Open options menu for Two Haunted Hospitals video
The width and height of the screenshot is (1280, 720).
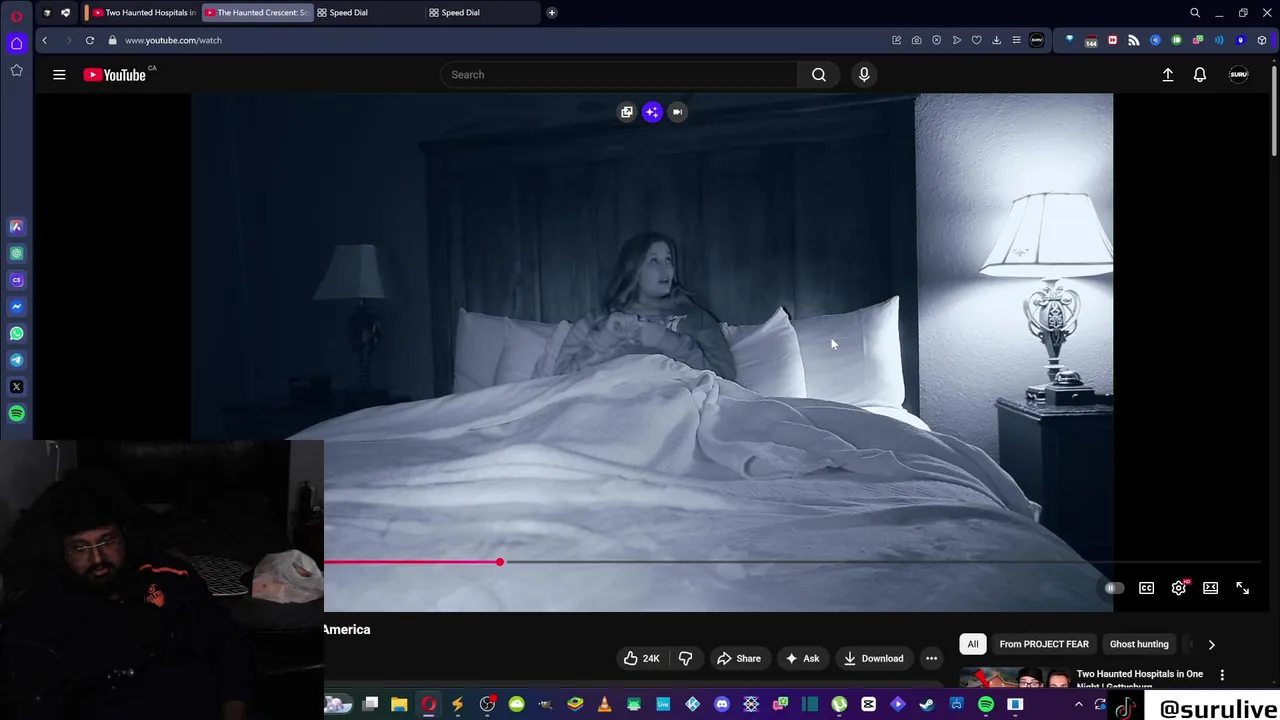pos(1222,675)
